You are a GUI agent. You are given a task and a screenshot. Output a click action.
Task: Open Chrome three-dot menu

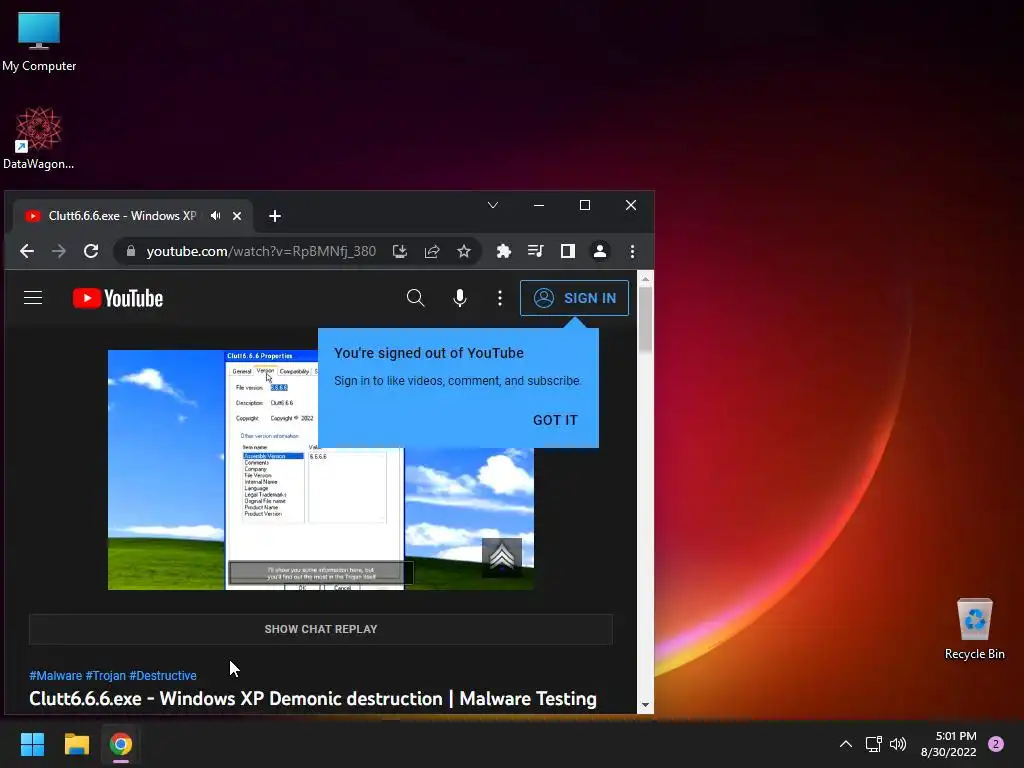(632, 251)
